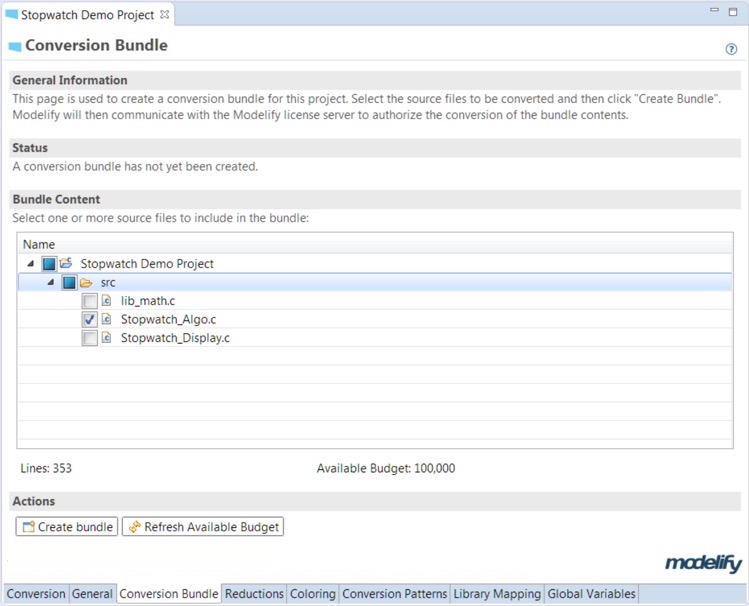
Task: Check the Stopwatch_Display.c checkbox
Action: tap(89, 338)
